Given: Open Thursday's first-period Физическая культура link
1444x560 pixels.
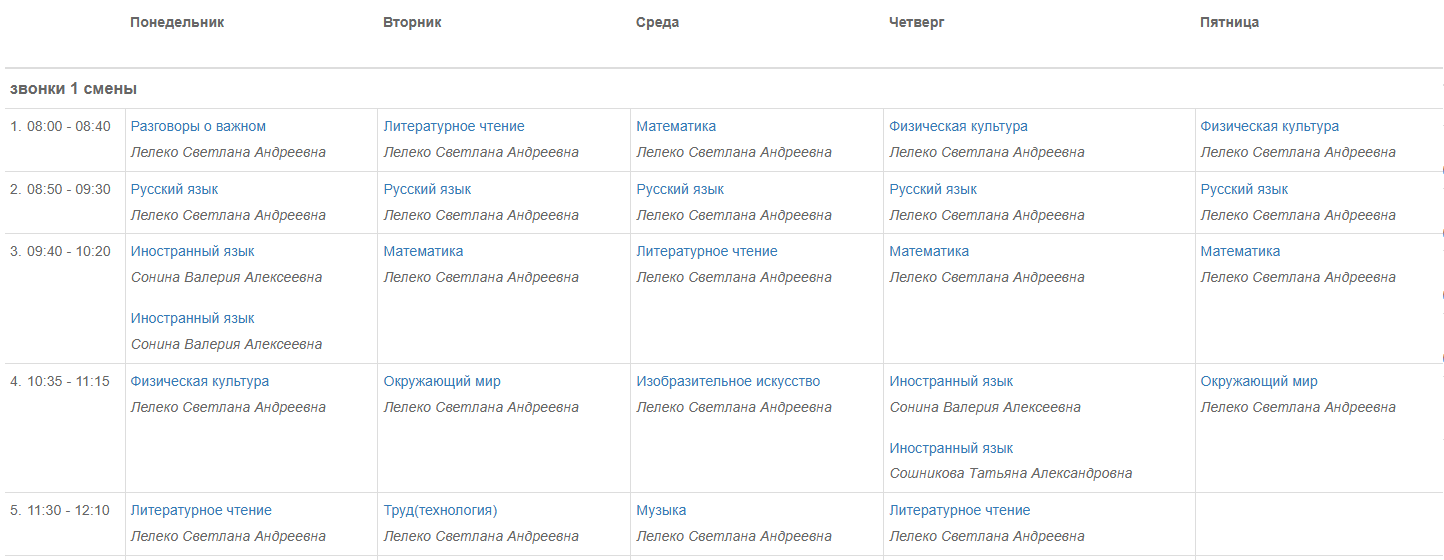Looking at the screenshot, I should tap(958, 126).
